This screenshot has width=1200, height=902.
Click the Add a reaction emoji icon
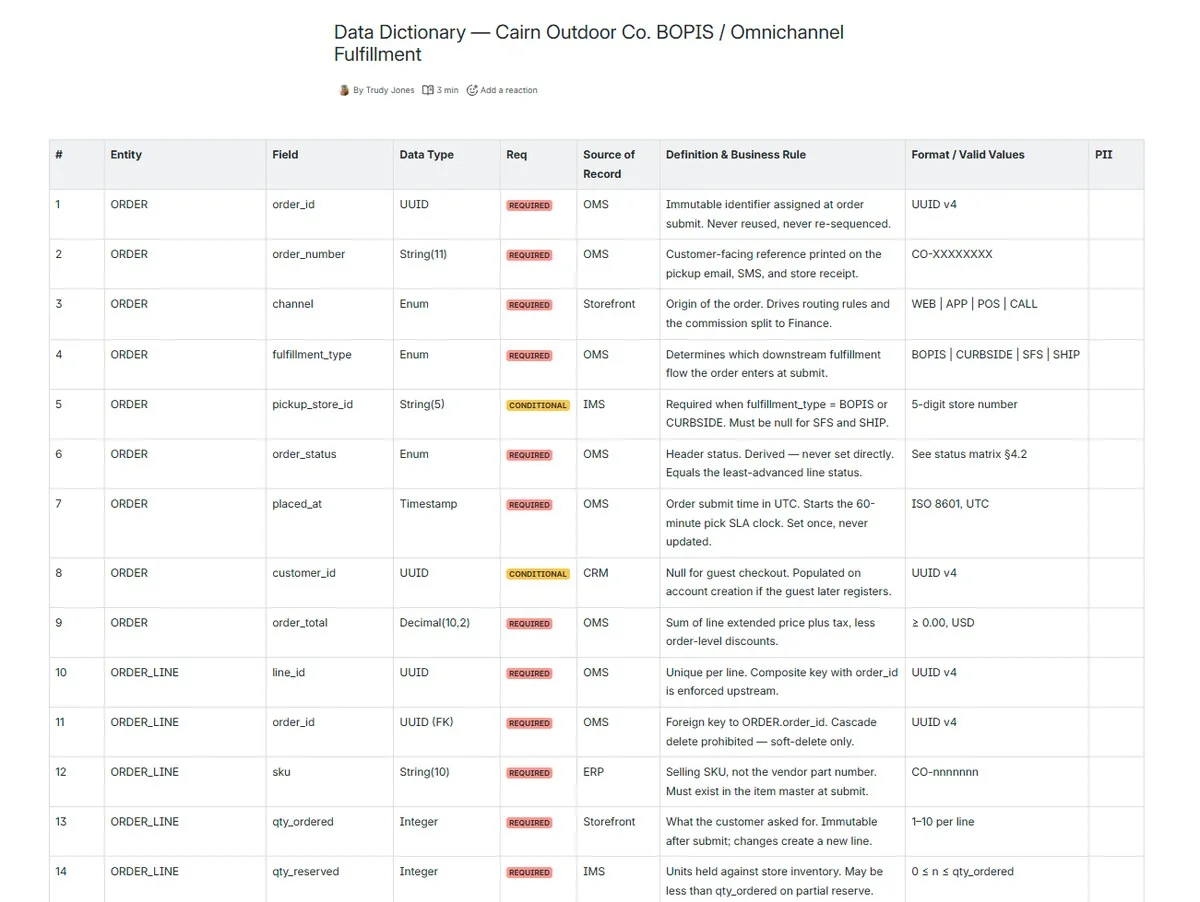[x=472, y=90]
